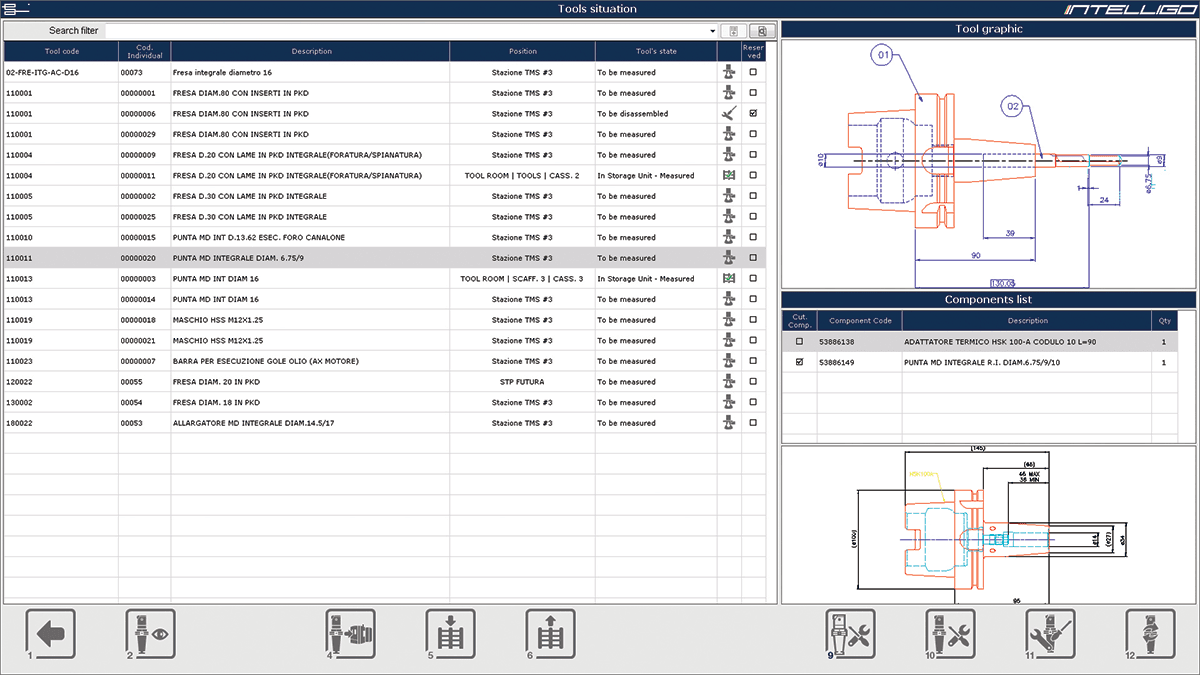Click the back arrow button numbered 1

click(50, 634)
